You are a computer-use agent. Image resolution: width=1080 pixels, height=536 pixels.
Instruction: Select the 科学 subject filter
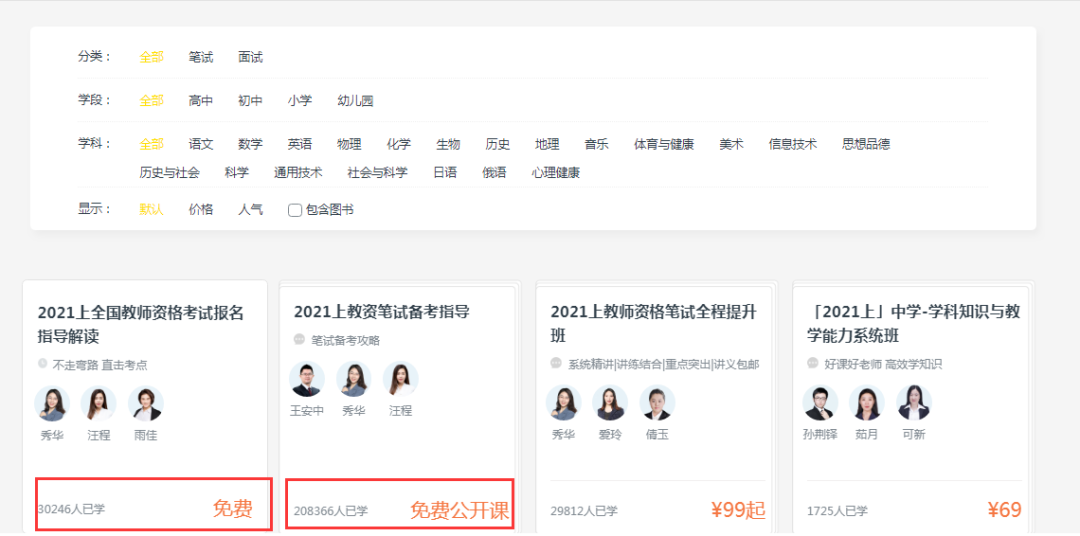point(237,172)
